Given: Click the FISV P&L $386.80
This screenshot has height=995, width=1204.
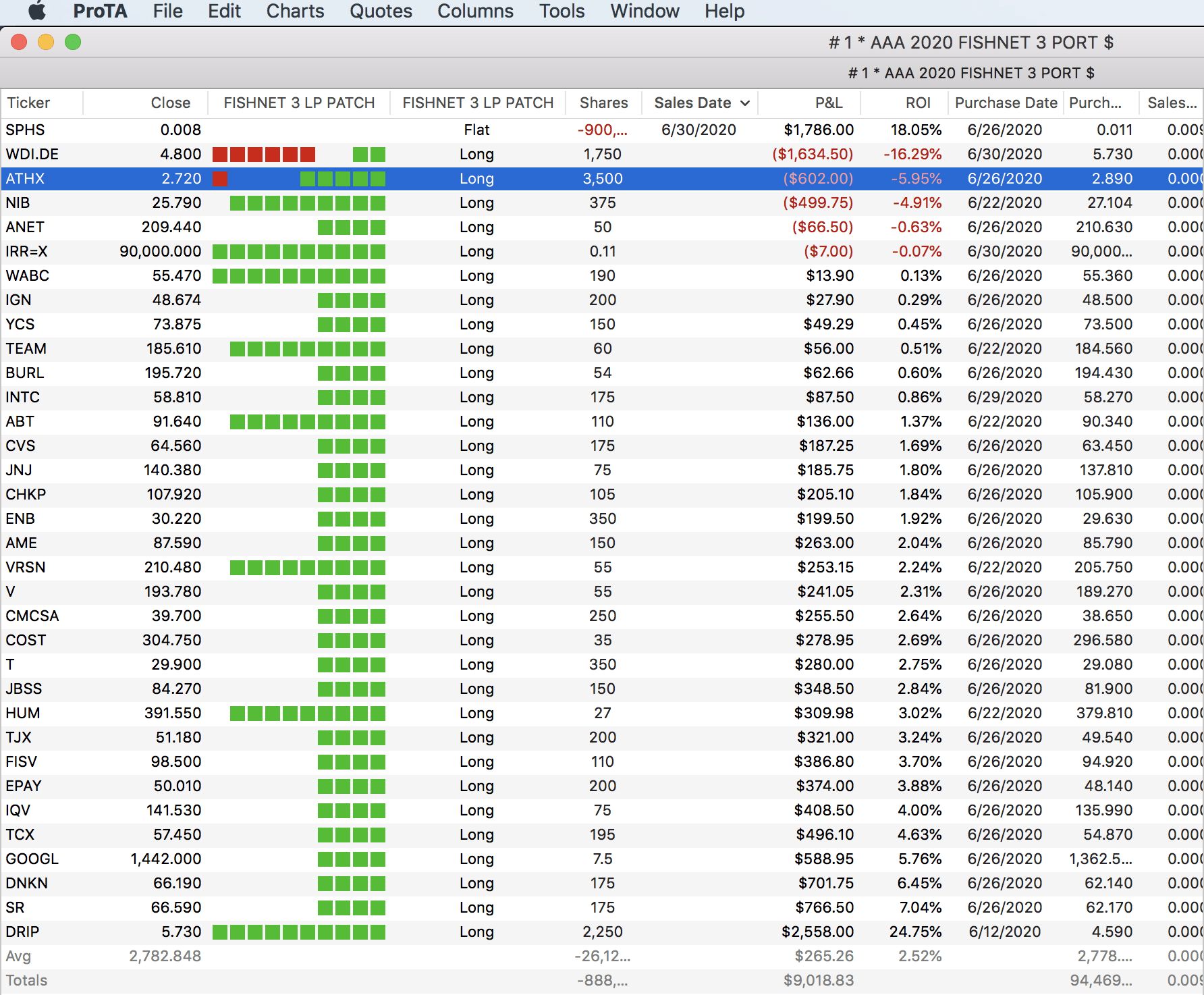Looking at the screenshot, I should point(823,761).
